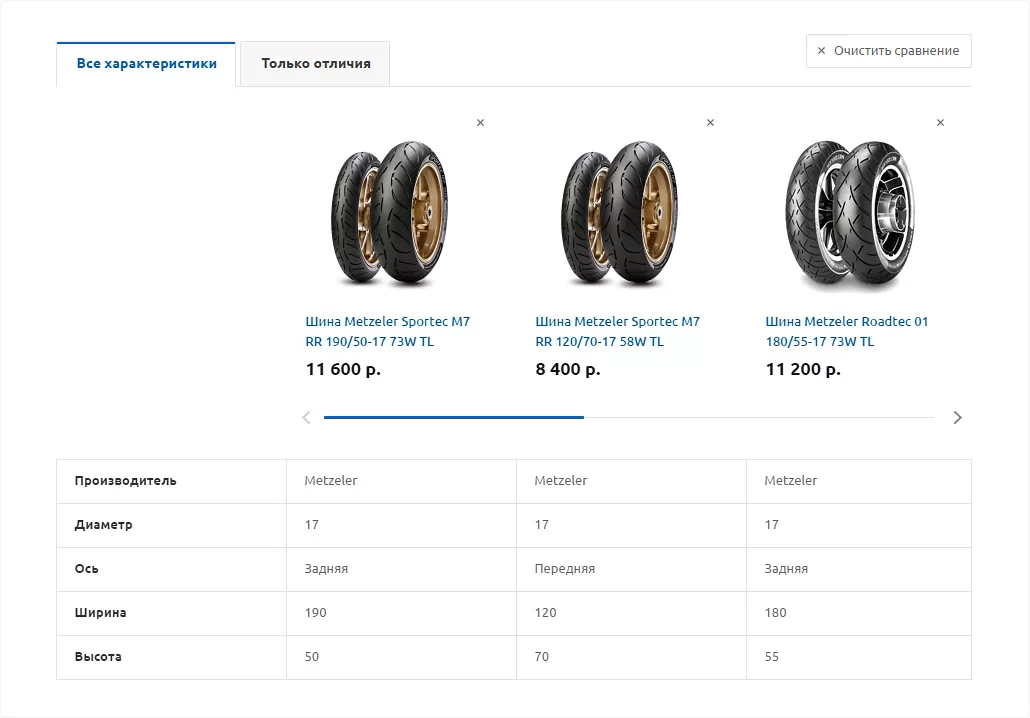
Task: Click Передняя axle value cell
Action: point(631,569)
